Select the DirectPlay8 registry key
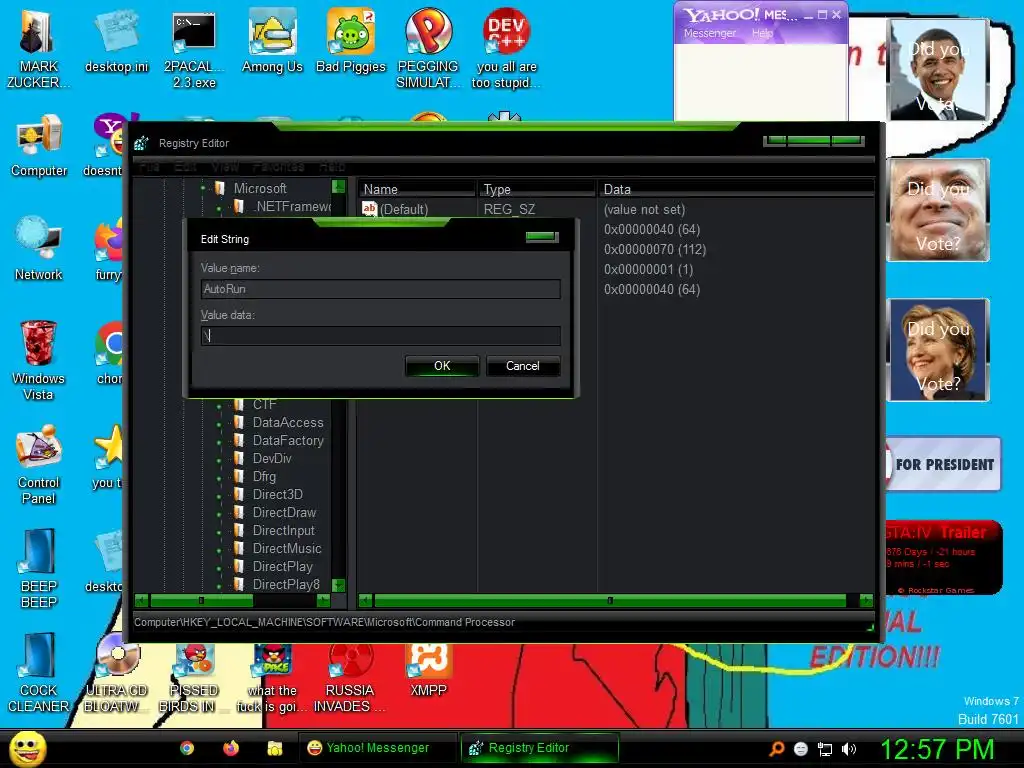 click(286, 584)
